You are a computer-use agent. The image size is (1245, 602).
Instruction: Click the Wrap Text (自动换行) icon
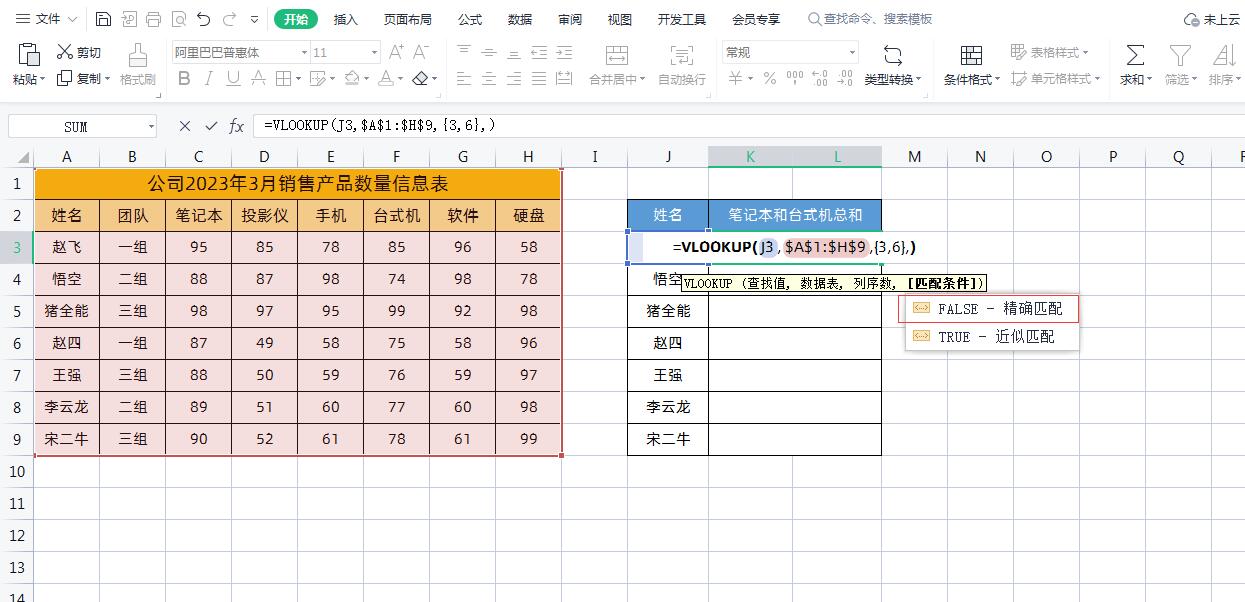682,55
